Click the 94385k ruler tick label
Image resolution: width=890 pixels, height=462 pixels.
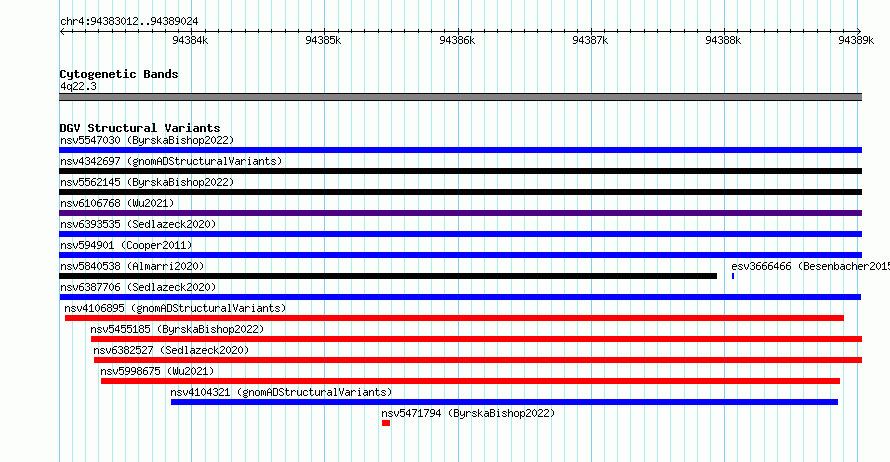click(x=323, y=40)
